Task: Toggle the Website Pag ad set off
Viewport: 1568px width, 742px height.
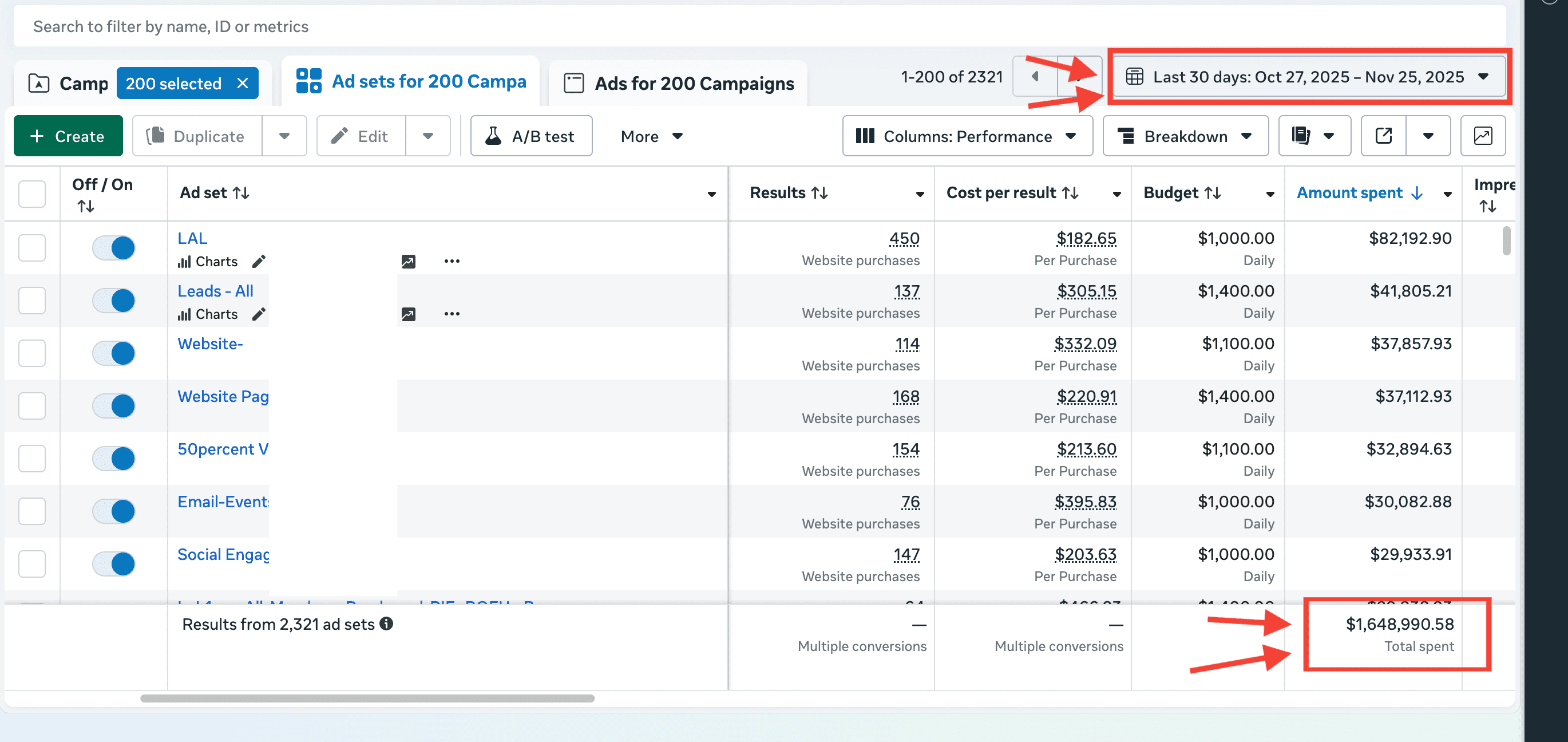Action: tap(114, 406)
